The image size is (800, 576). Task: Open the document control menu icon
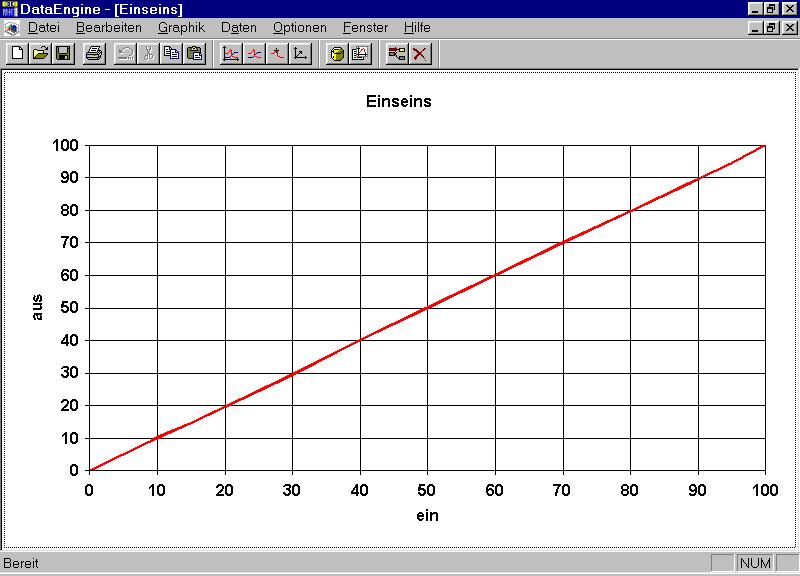coord(11,28)
